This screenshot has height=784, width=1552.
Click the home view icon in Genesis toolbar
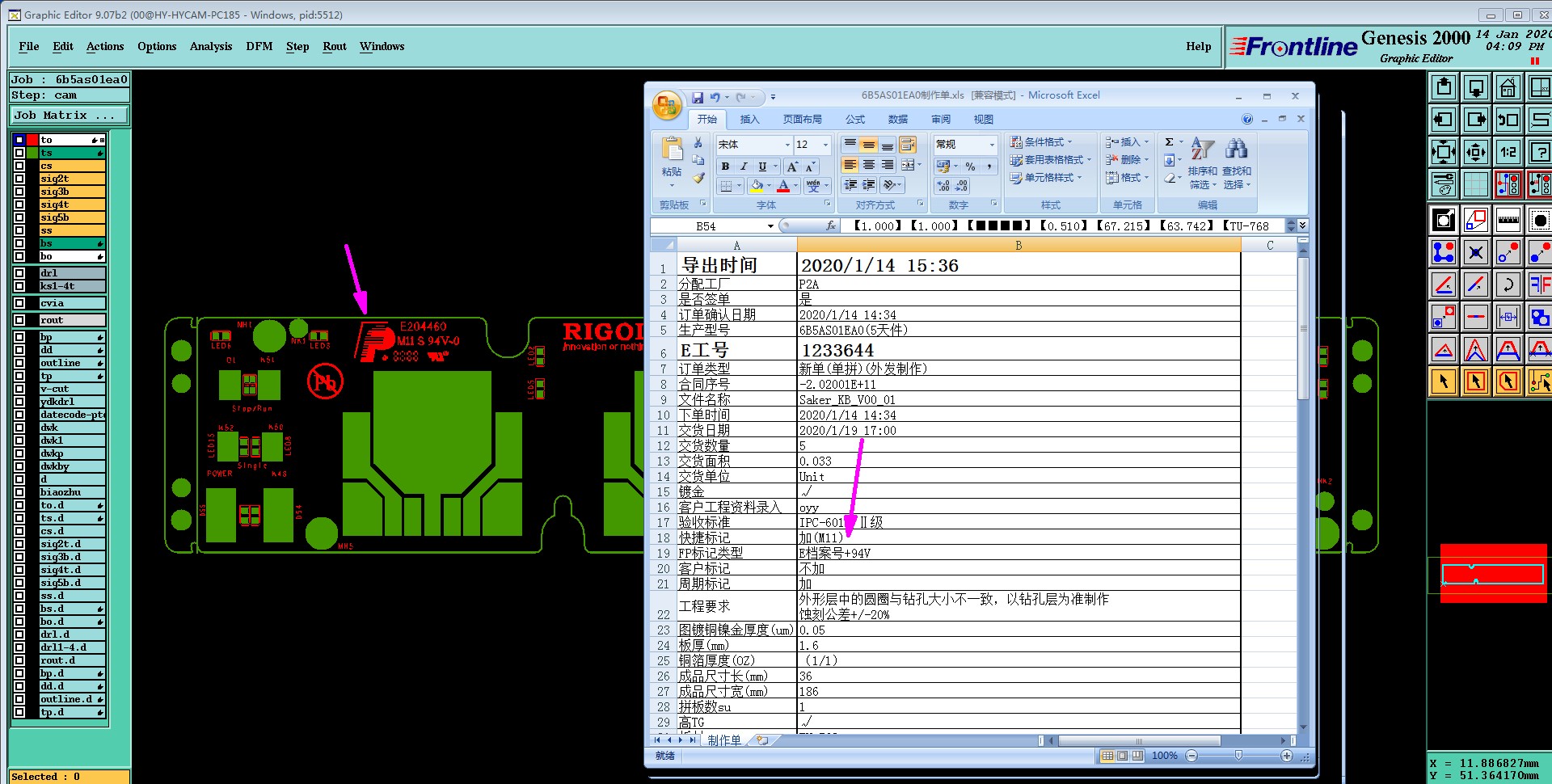tap(1508, 87)
